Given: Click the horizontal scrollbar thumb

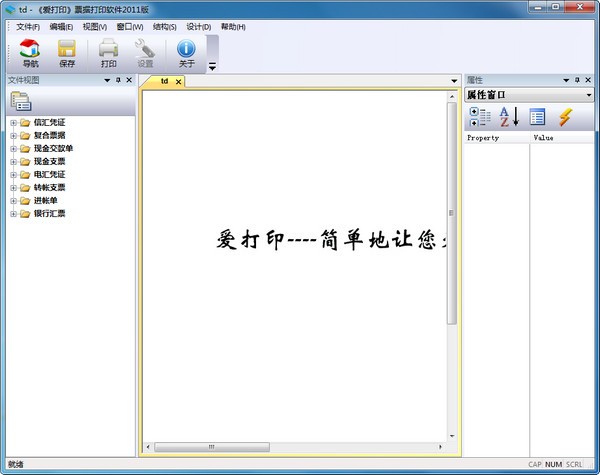Looking at the screenshot, I should point(212,447).
